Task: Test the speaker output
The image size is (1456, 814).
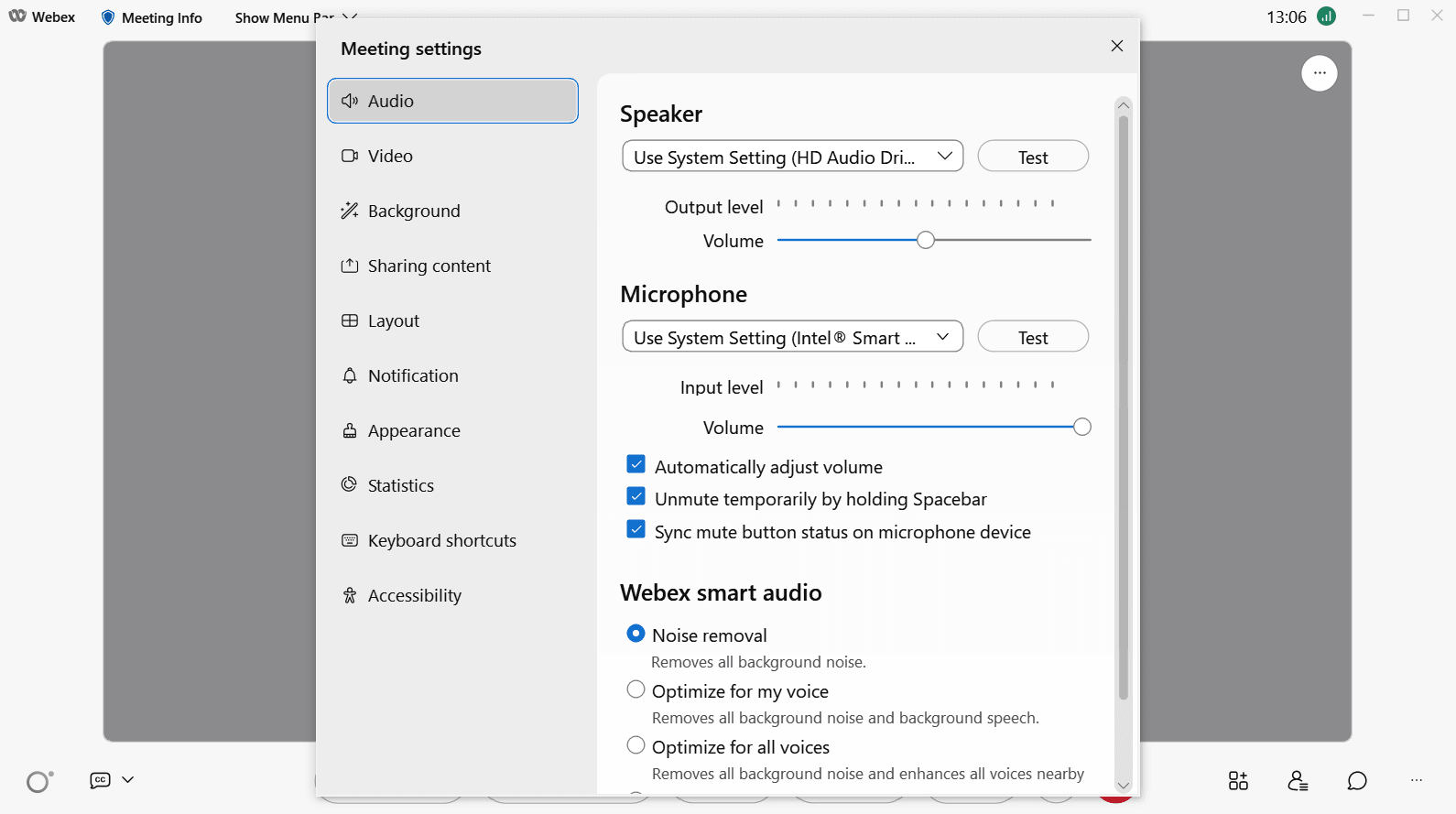Action: click(x=1033, y=157)
